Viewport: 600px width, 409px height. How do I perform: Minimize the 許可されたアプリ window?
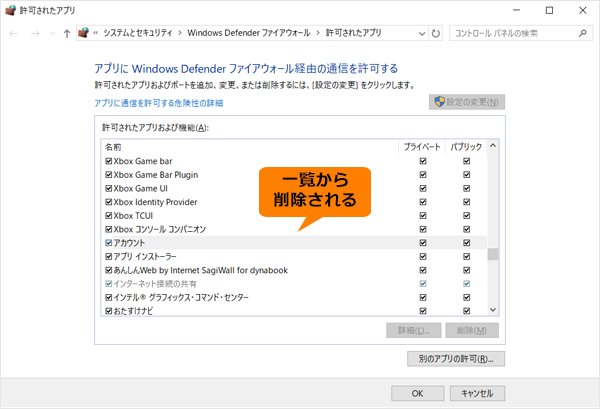coord(517,10)
